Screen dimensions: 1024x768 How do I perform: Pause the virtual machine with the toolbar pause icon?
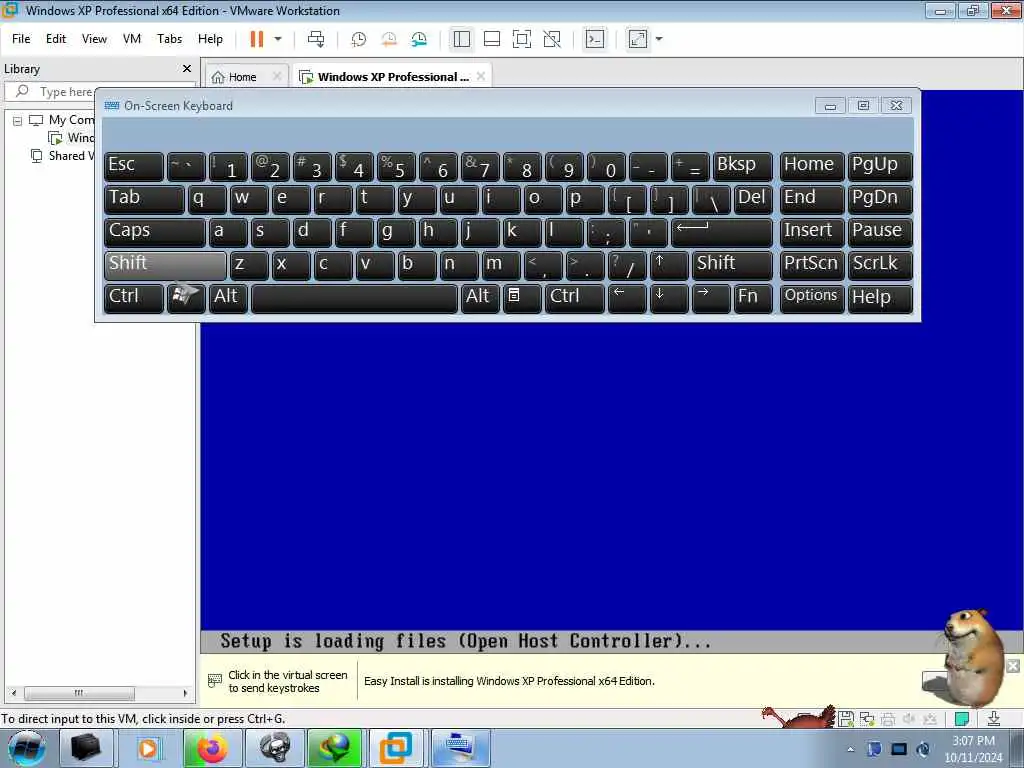tap(257, 39)
